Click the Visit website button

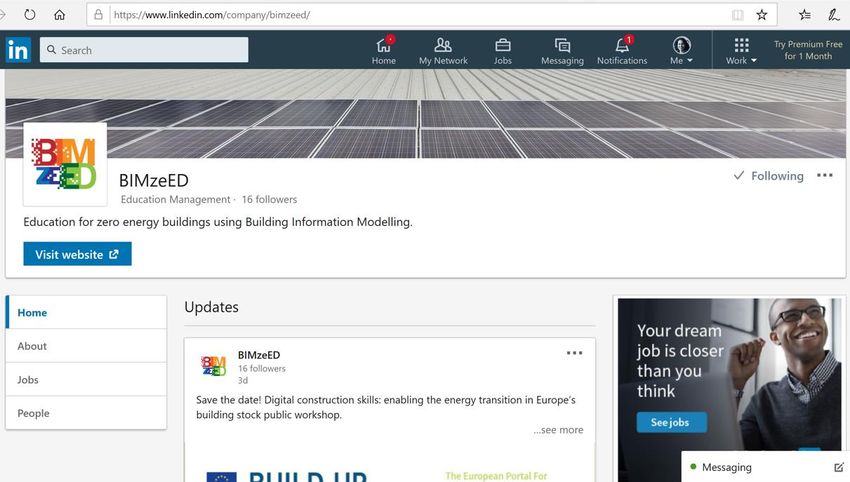(78, 254)
